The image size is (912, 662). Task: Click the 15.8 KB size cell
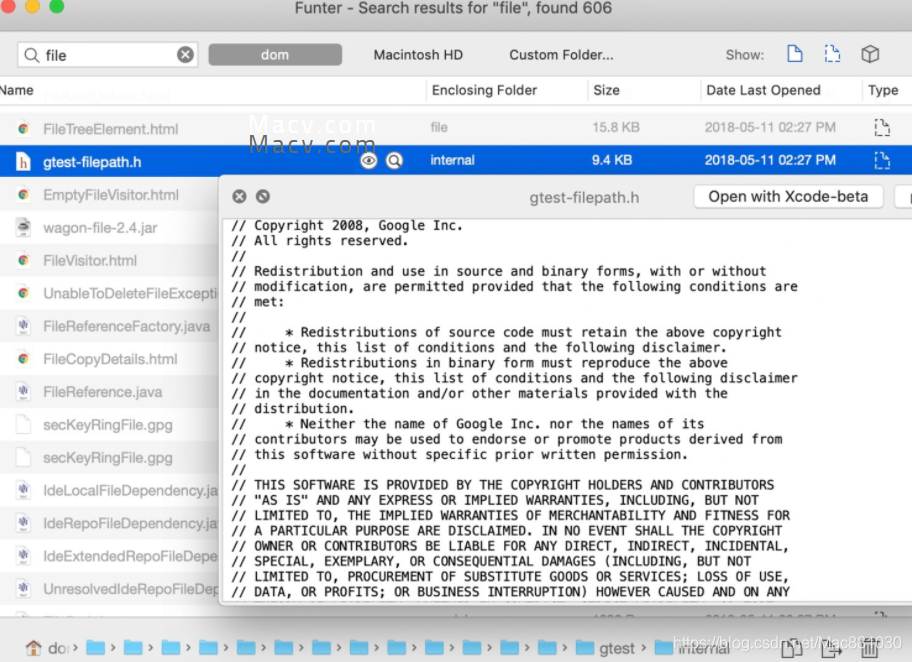616,127
